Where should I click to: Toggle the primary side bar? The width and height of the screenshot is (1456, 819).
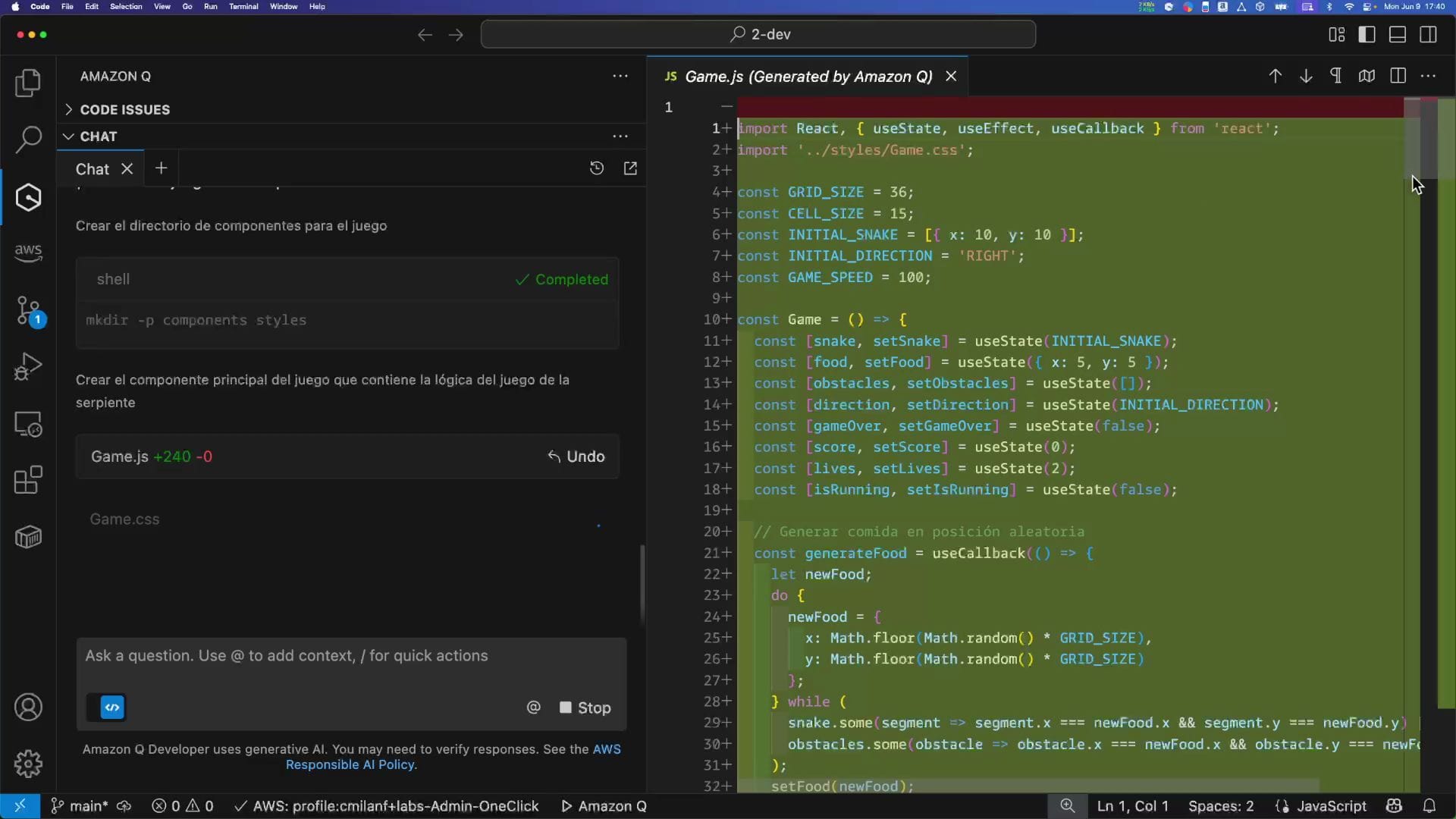[1367, 35]
